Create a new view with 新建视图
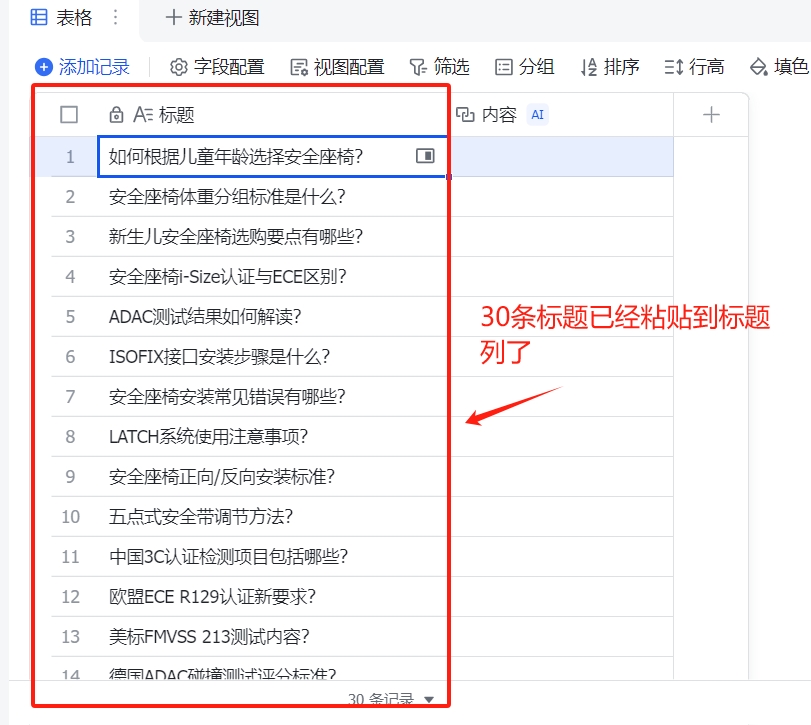The image size is (811, 725). click(x=212, y=18)
